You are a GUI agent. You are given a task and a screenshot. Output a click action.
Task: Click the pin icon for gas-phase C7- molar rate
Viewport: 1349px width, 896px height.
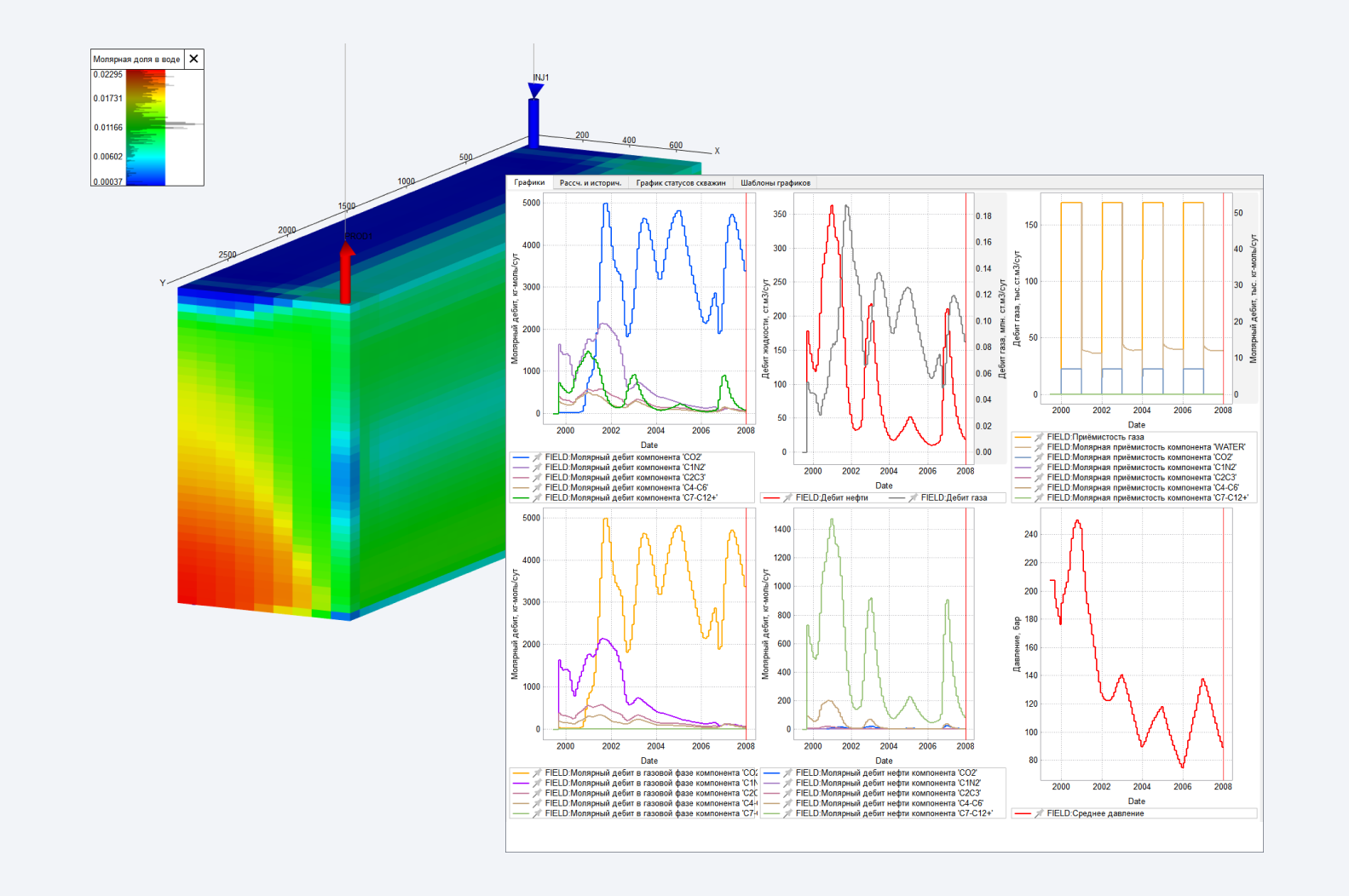pyautogui.click(x=538, y=814)
